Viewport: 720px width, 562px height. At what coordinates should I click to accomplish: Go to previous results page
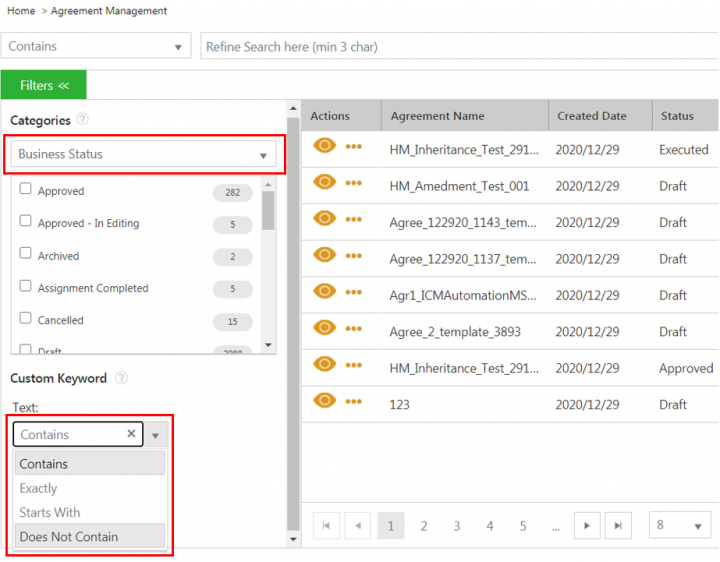(x=358, y=525)
